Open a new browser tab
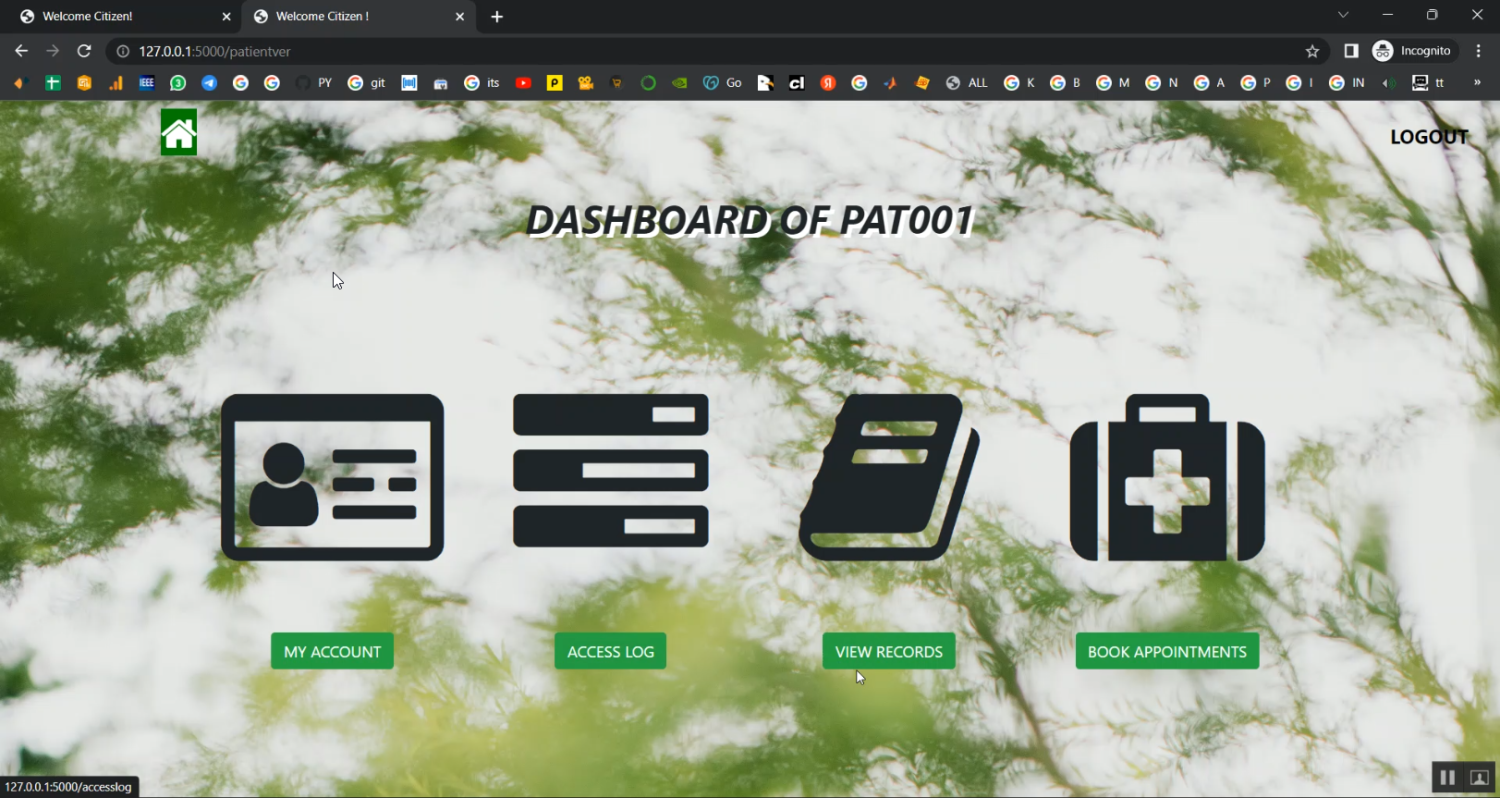1500x798 pixels. 497,16
